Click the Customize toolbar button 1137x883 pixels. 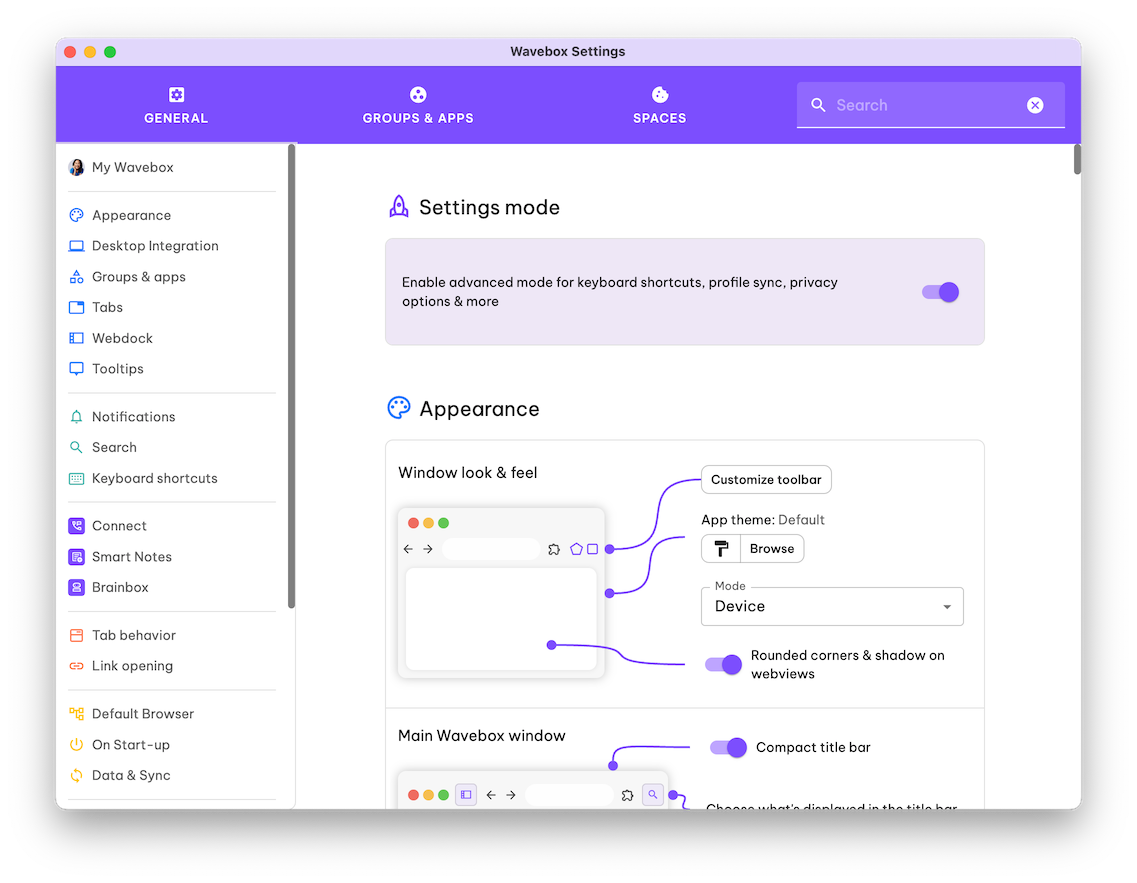click(766, 480)
